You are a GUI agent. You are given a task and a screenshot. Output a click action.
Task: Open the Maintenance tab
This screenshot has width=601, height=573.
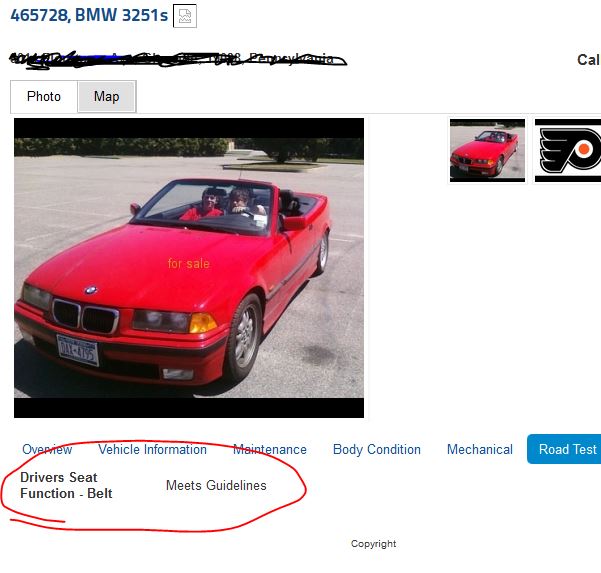270,449
